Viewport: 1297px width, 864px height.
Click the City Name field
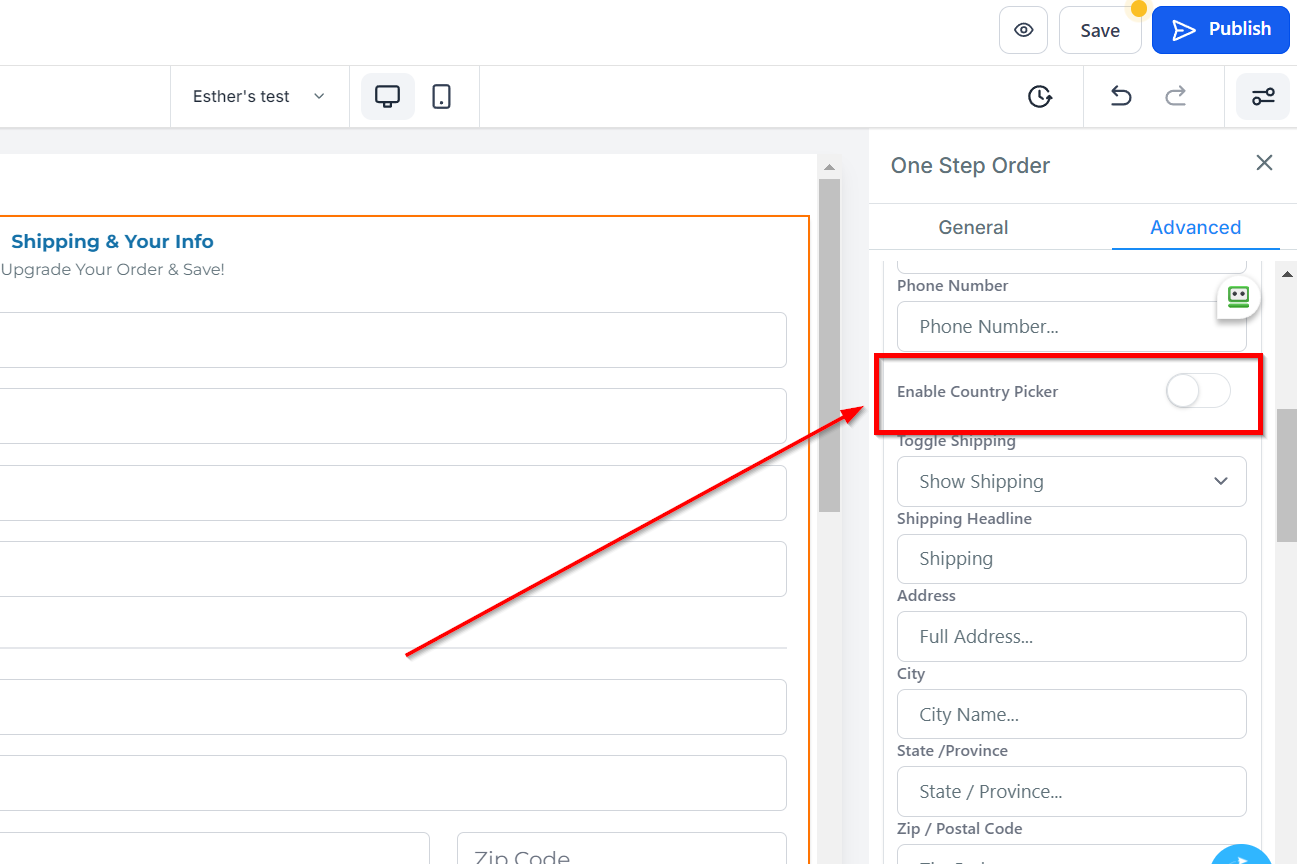(x=1071, y=714)
